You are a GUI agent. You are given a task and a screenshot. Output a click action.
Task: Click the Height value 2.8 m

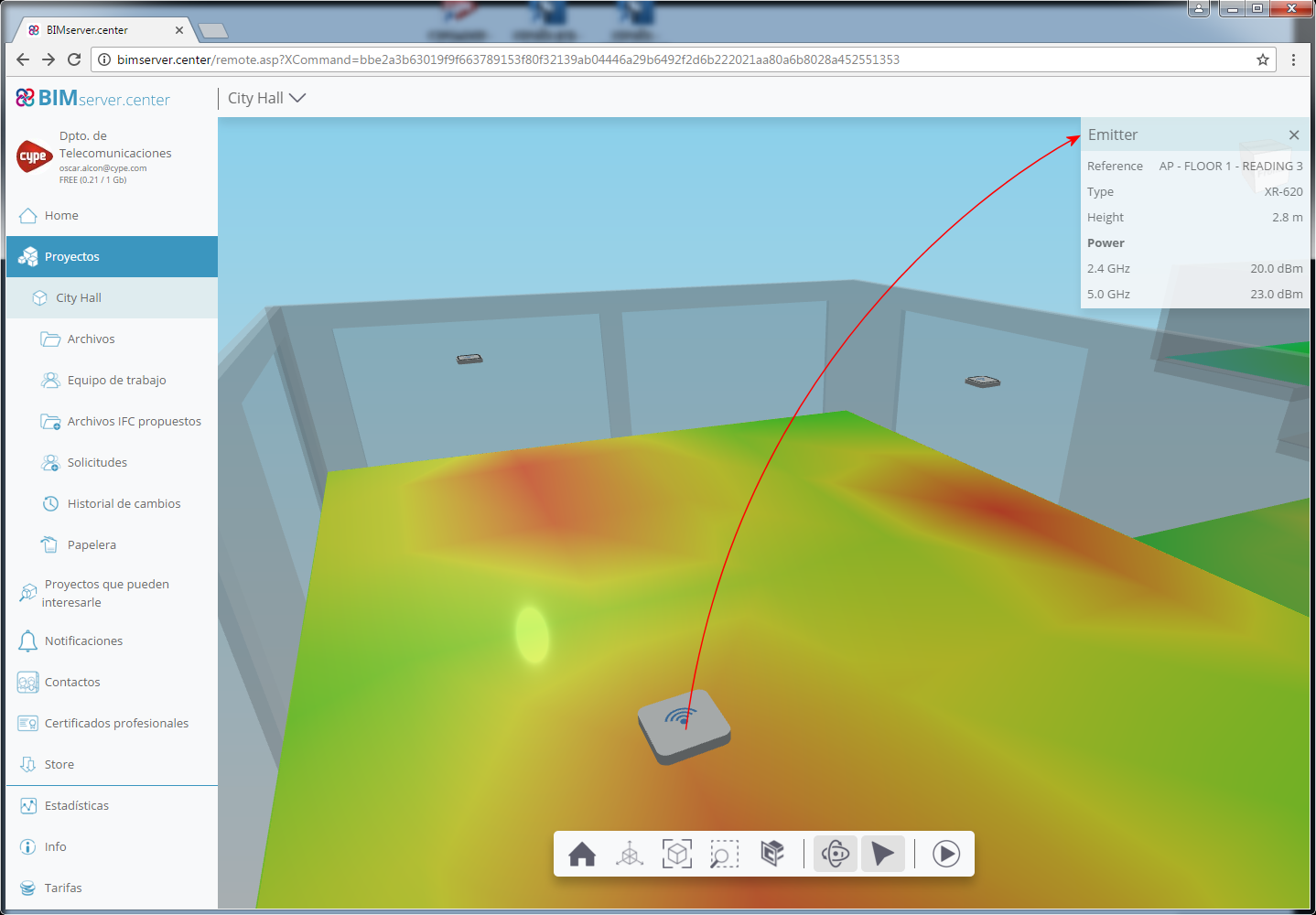[1288, 218]
